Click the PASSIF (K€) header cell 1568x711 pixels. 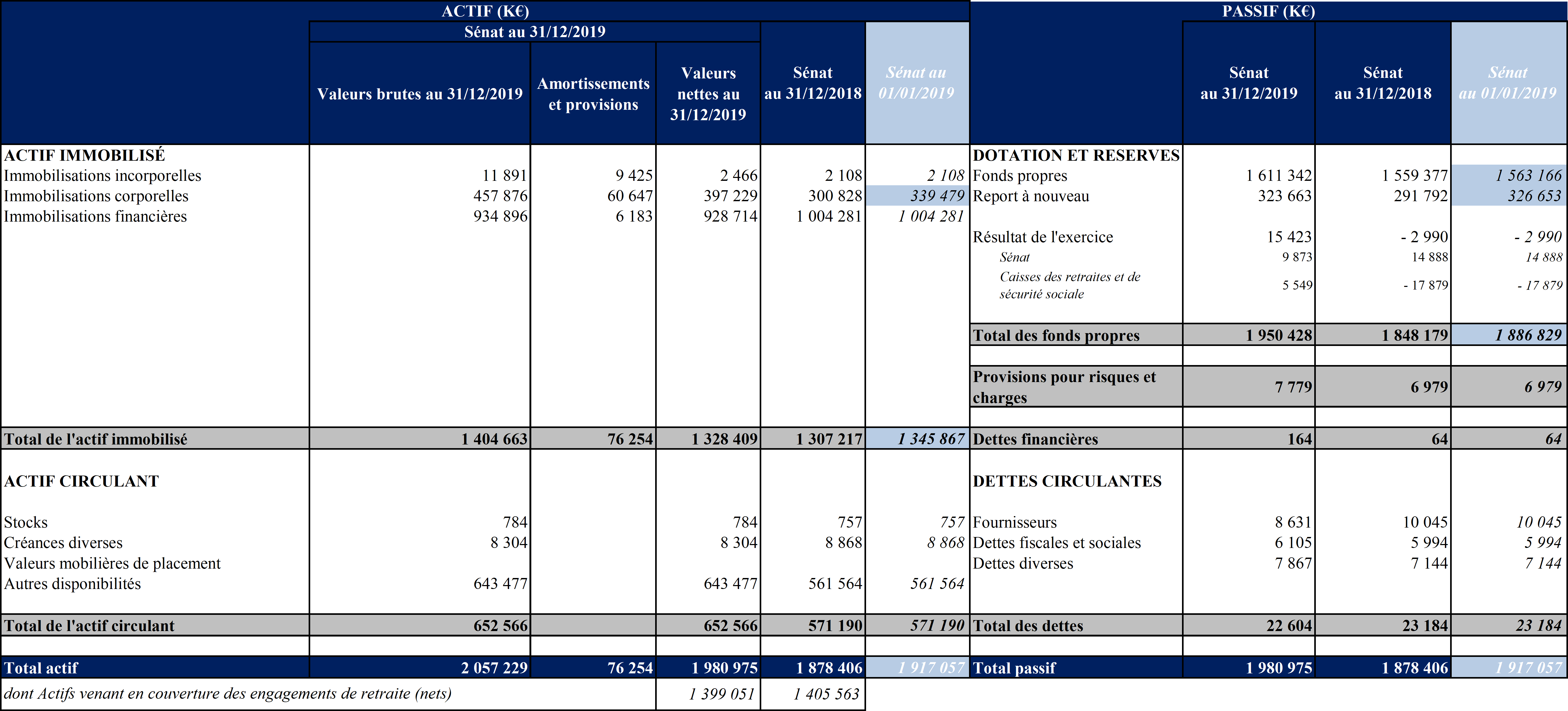1268,11
